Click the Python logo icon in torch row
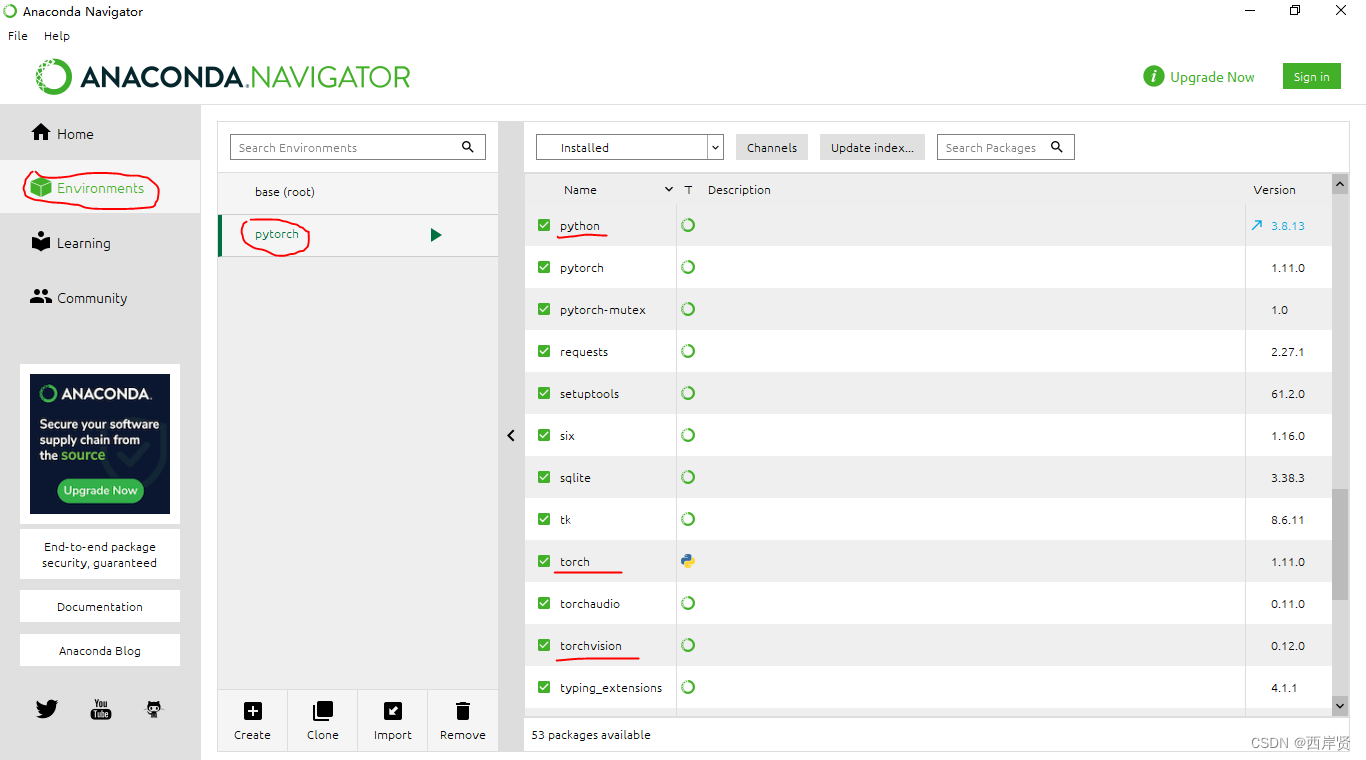The height and width of the screenshot is (760, 1366). point(688,561)
